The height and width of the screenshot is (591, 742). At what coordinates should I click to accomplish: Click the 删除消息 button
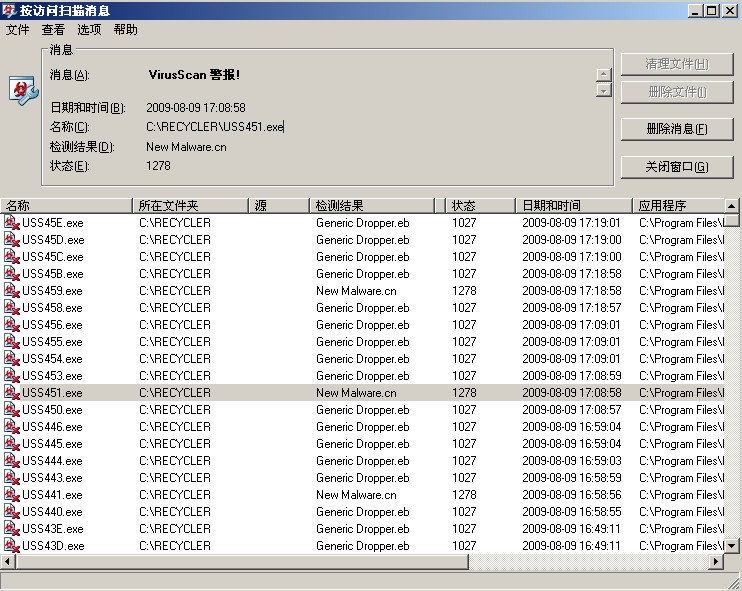coord(677,129)
